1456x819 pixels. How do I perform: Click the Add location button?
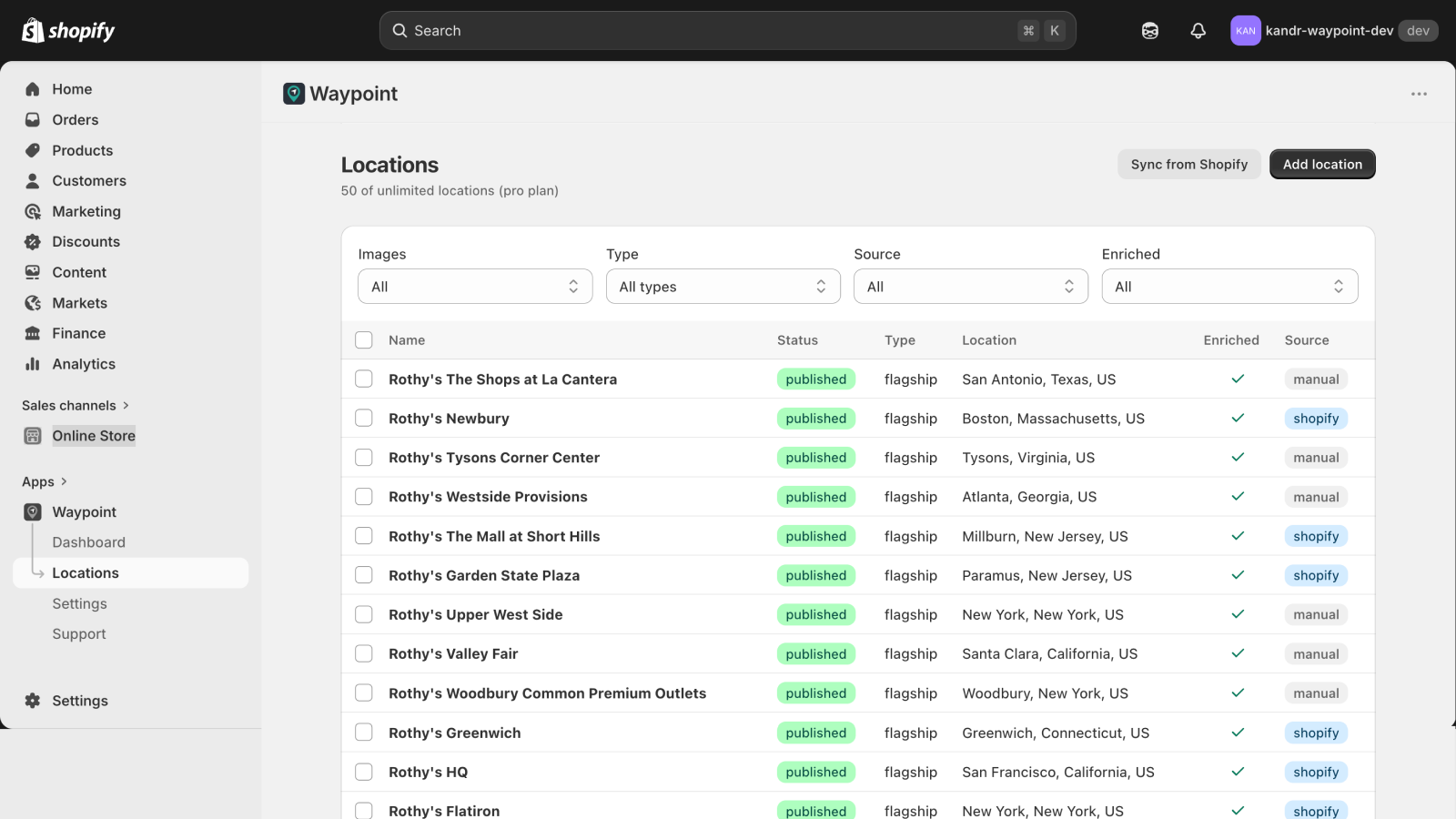[x=1322, y=165]
